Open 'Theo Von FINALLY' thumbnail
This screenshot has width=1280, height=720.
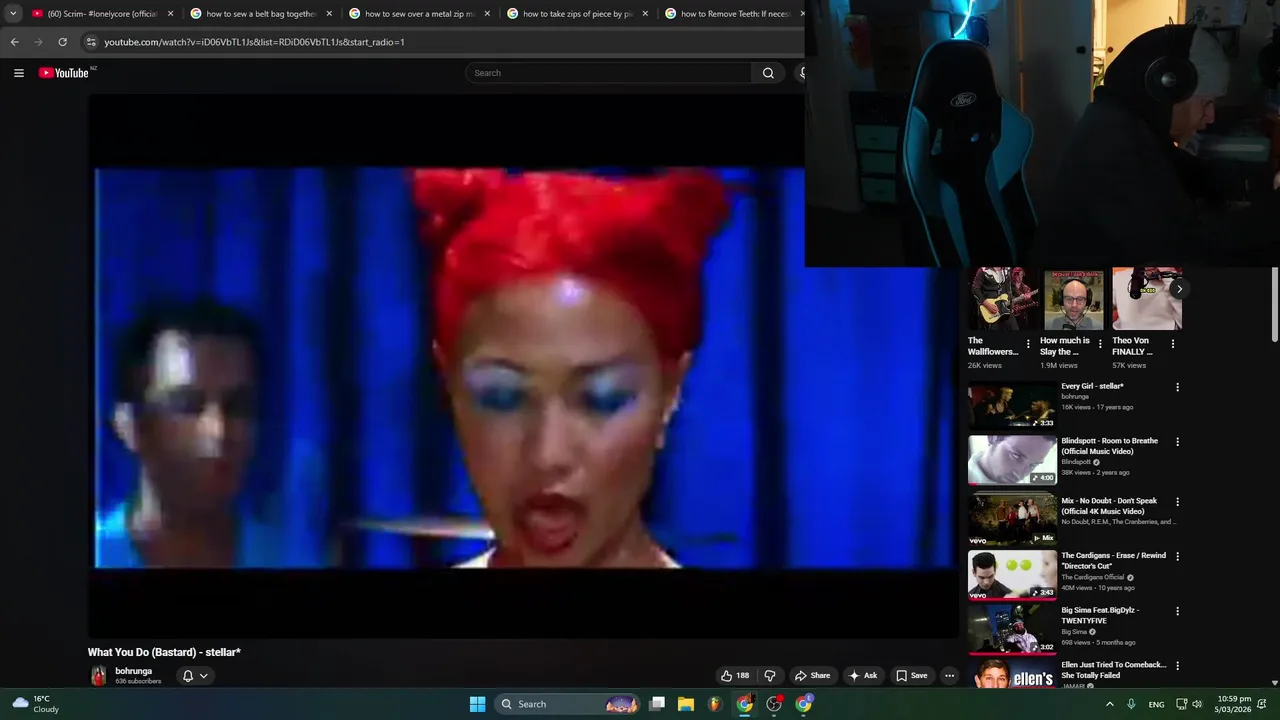1146,298
